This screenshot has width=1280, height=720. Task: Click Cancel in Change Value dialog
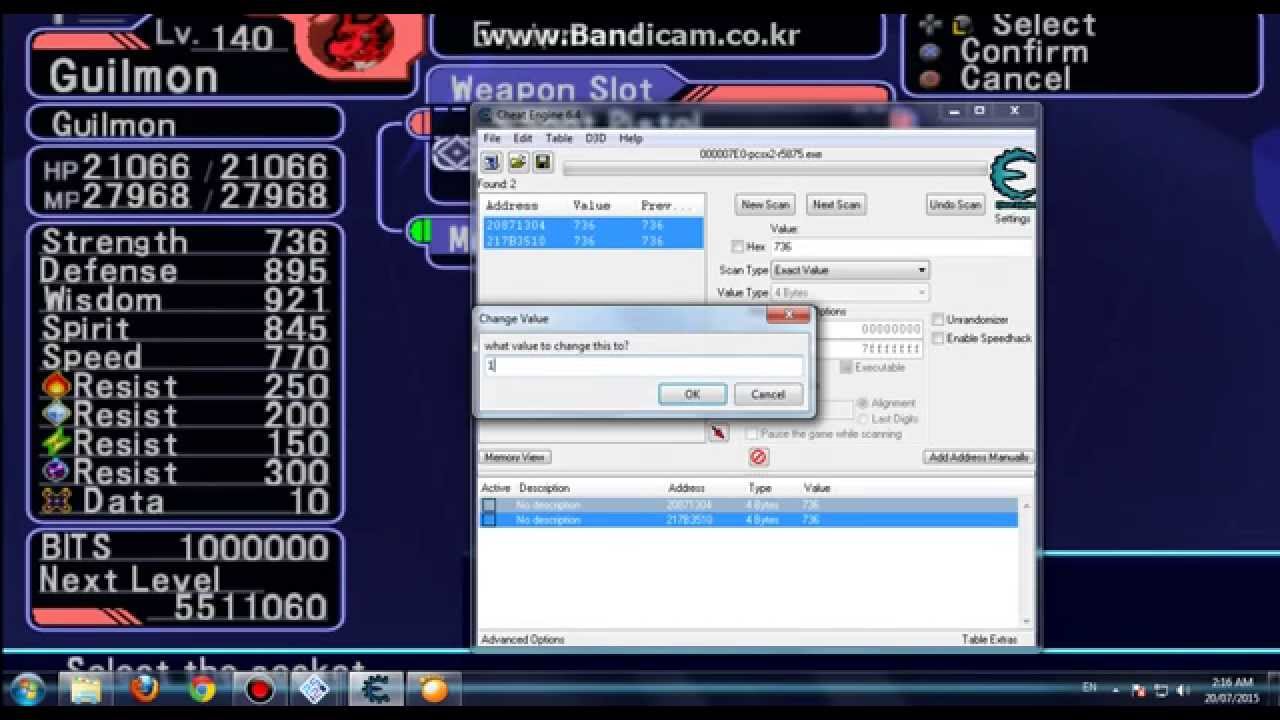coord(768,394)
